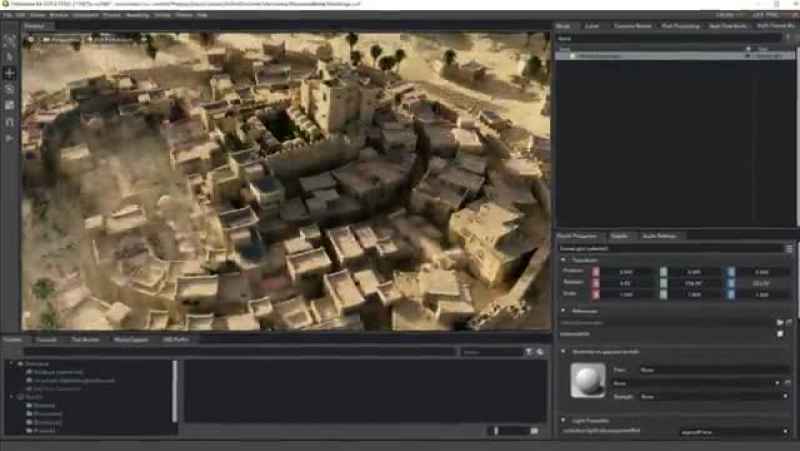Toggle the magnet snap tool
Image resolution: width=800 pixels, height=451 pixels.
click(x=9, y=121)
